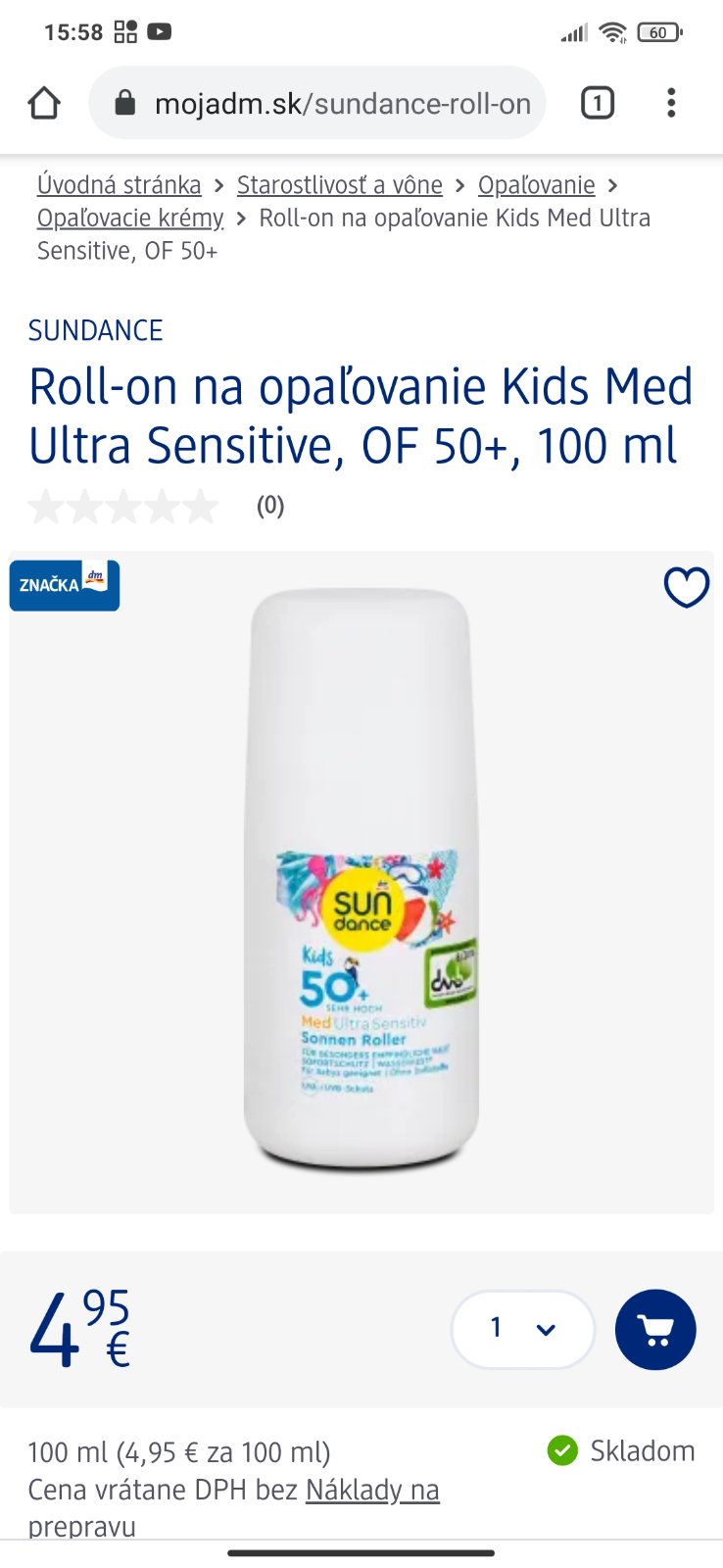Go to Úvodná stránka breadcrumb
Viewport: 723px width, 1568px height.
pyautogui.click(x=119, y=184)
